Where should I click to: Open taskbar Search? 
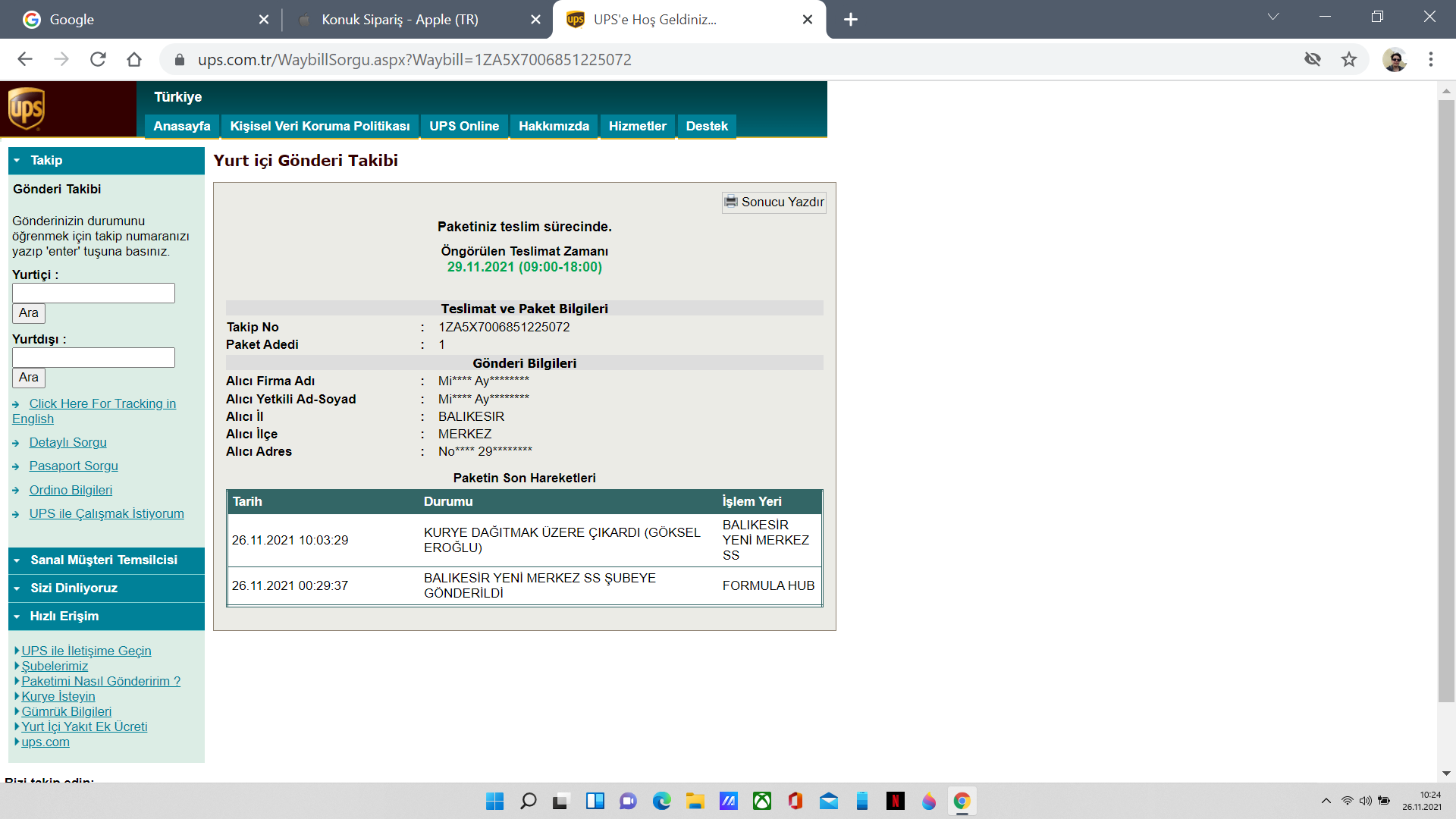(529, 802)
